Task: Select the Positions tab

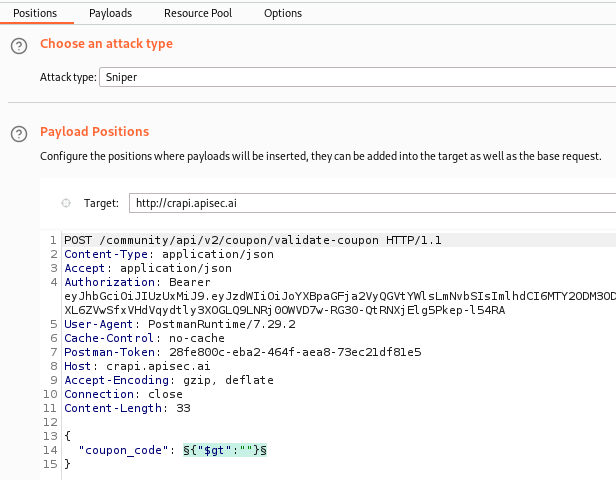Action: [x=35, y=13]
